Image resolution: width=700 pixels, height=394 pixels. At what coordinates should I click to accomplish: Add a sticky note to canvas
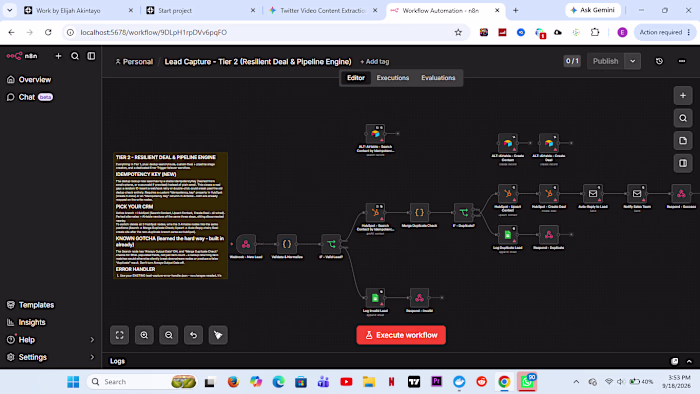point(683,141)
